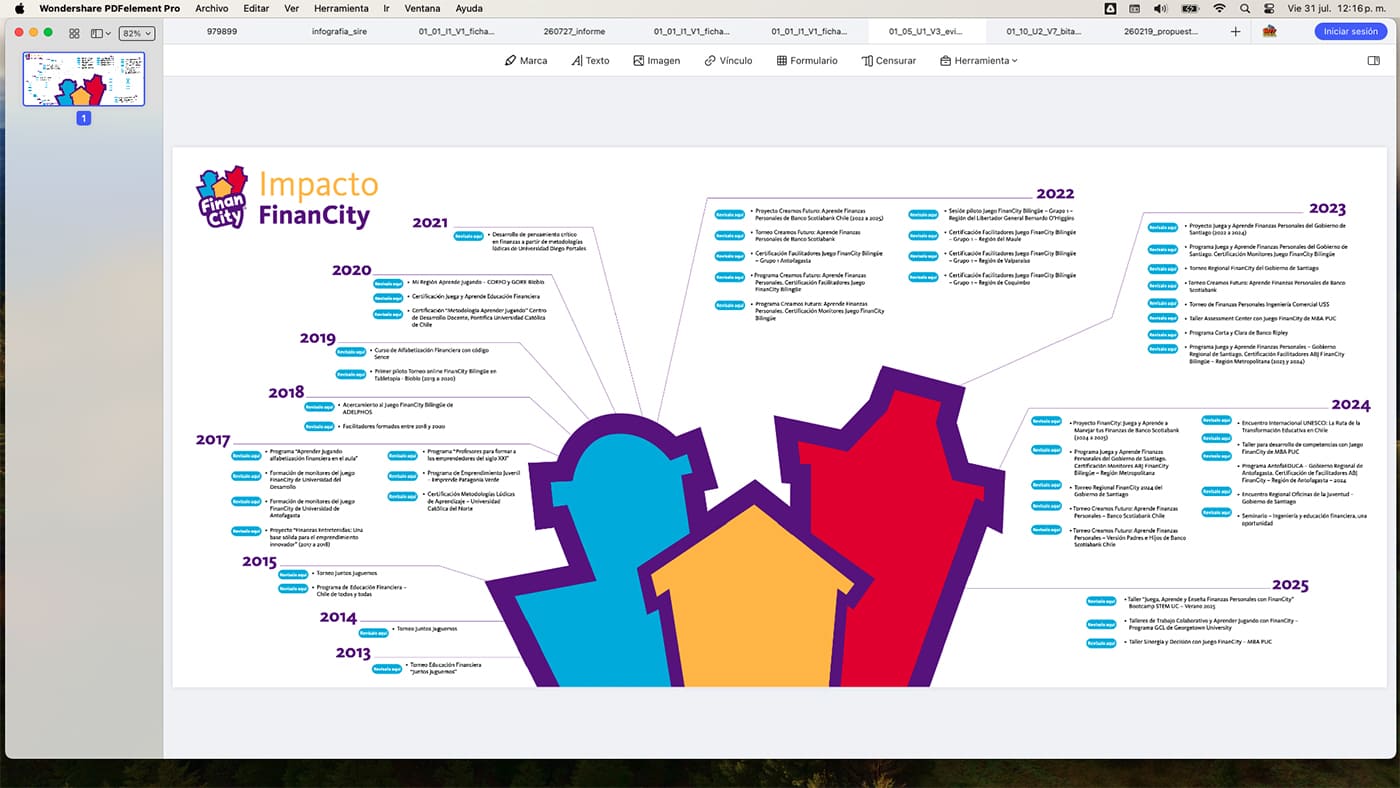This screenshot has width=1400, height=788.
Task: Open the 82% zoom level dropdown
Action: pyautogui.click(x=136, y=33)
